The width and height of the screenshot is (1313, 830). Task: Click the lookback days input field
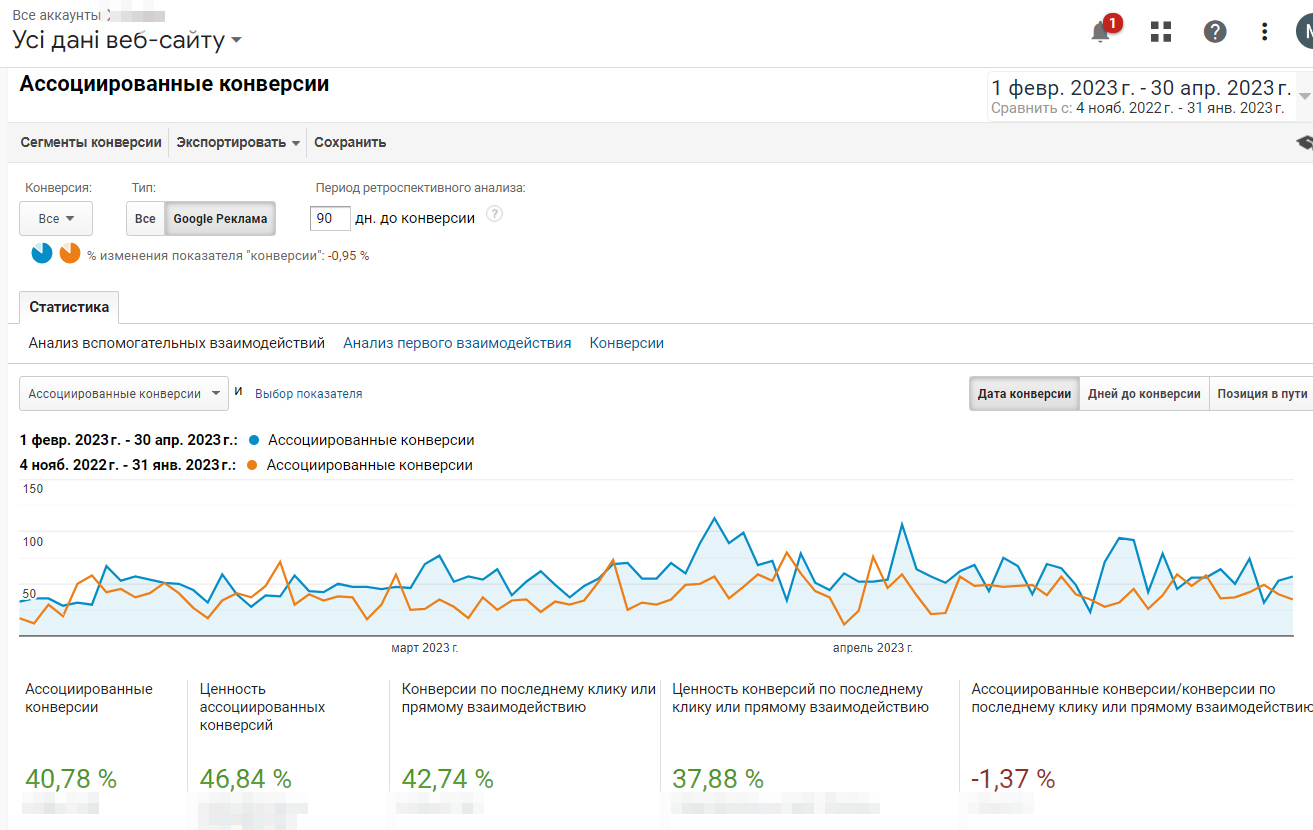pos(330,218)
